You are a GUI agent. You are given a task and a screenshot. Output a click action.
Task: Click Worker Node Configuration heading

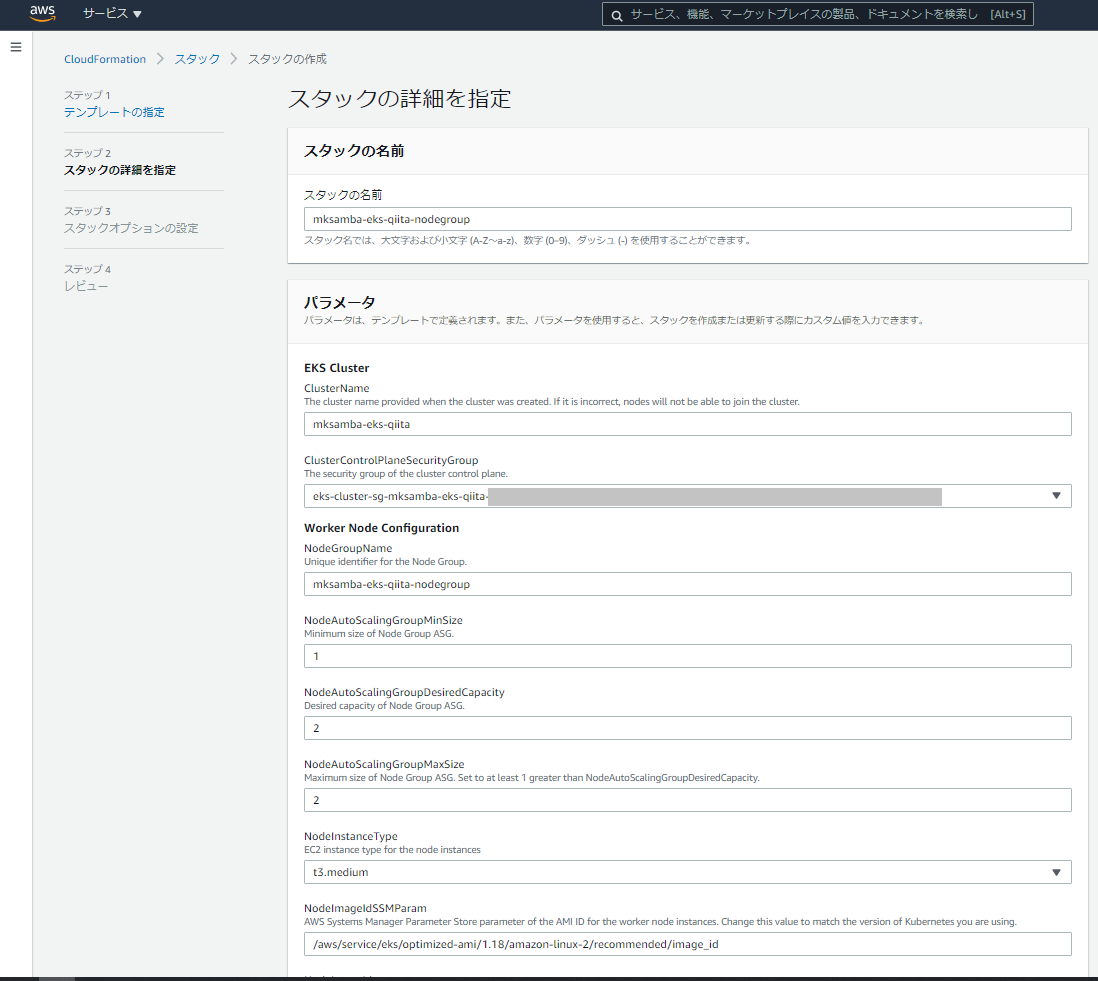[x=382, y=528]
